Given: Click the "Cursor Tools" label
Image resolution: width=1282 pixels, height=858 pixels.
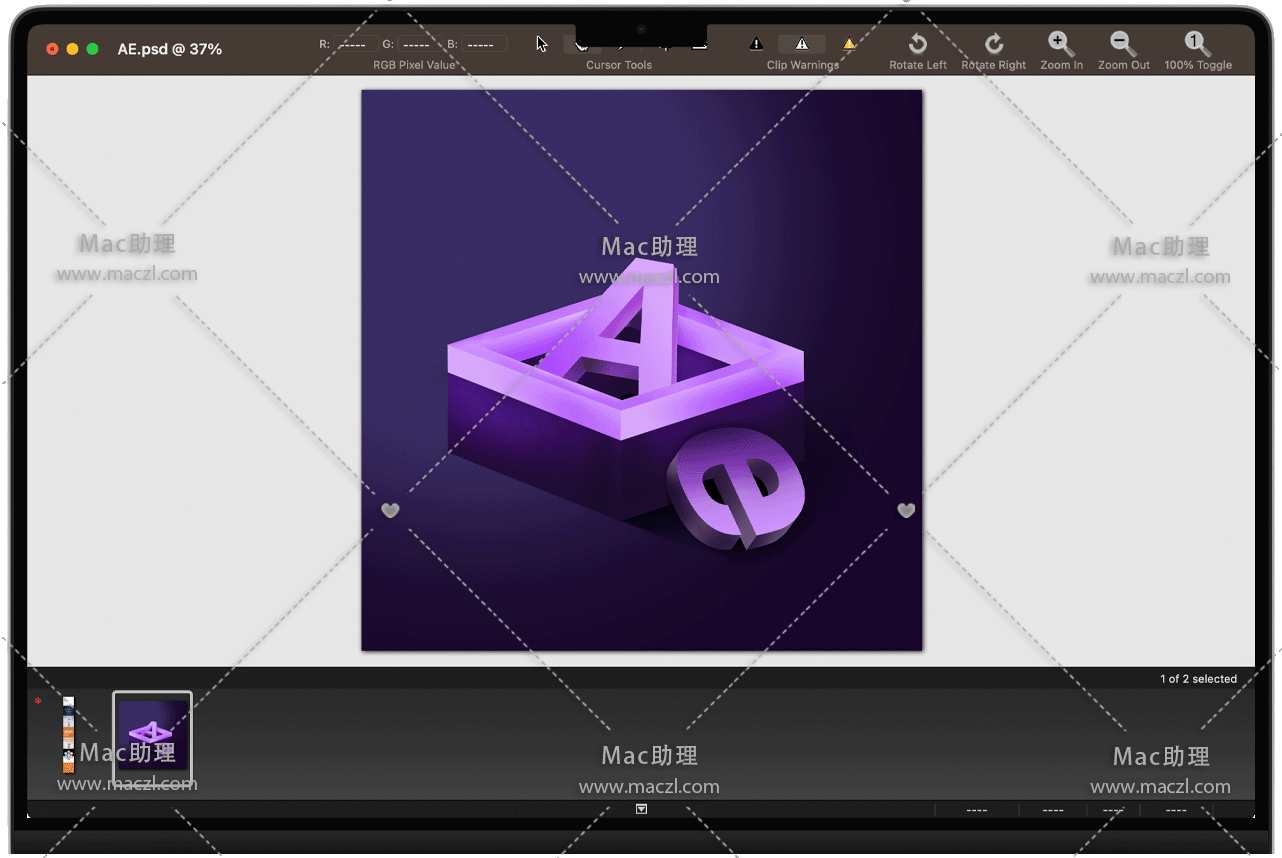Looking at the screenshot, I should point(619,65).
